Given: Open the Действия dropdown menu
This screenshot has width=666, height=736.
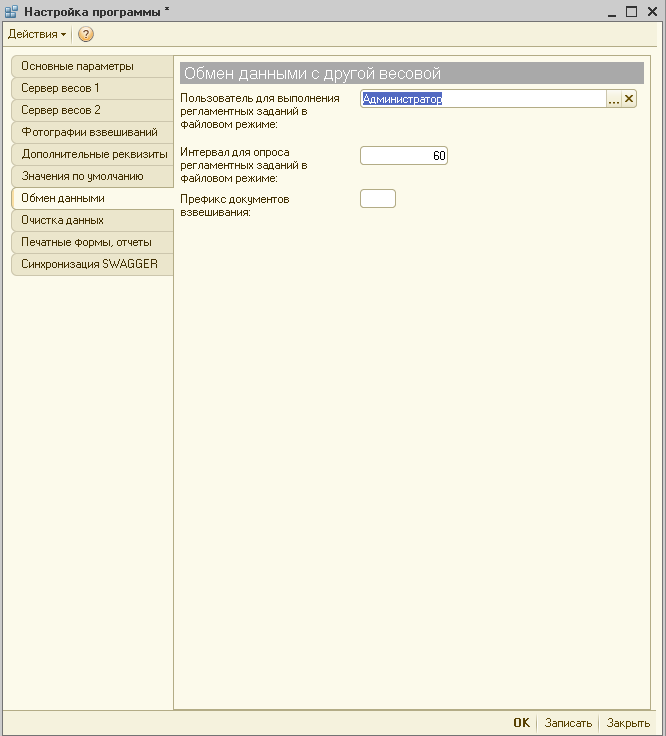Looking at the screenshot, I should point(37,34).
